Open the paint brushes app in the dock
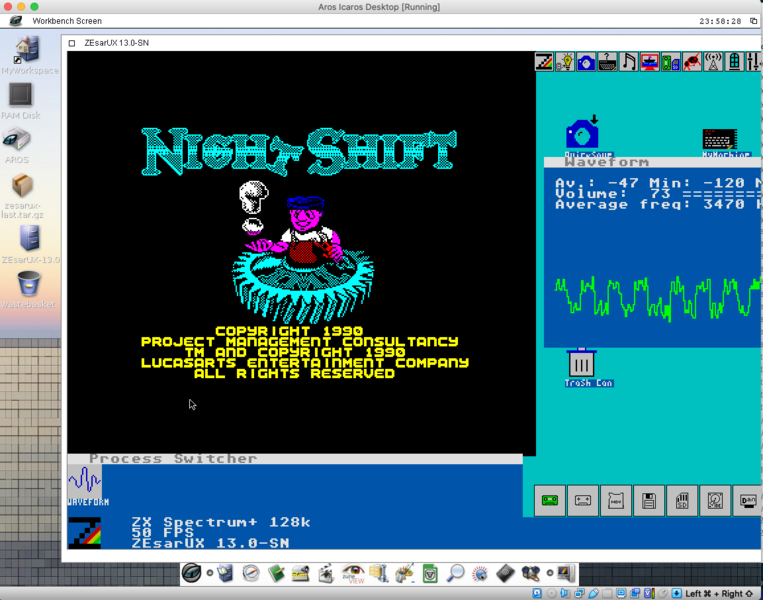This screenshot has height=600, width=763. (405, 573)
